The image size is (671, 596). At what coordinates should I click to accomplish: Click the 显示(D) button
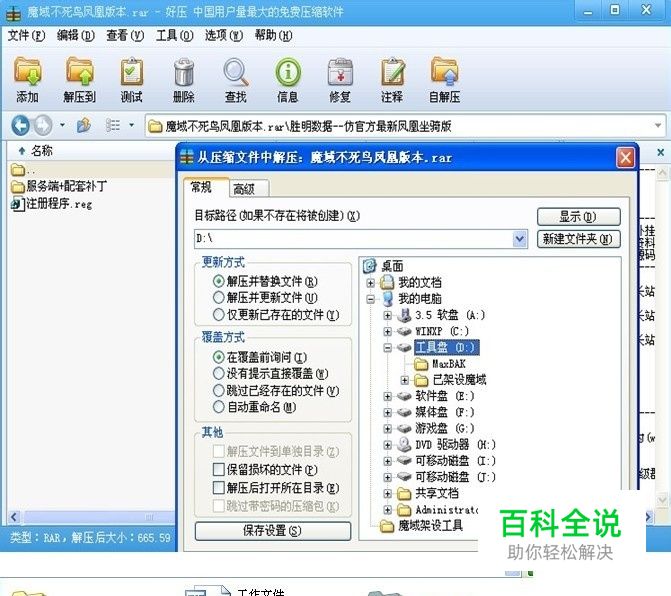tap(579, 217)
